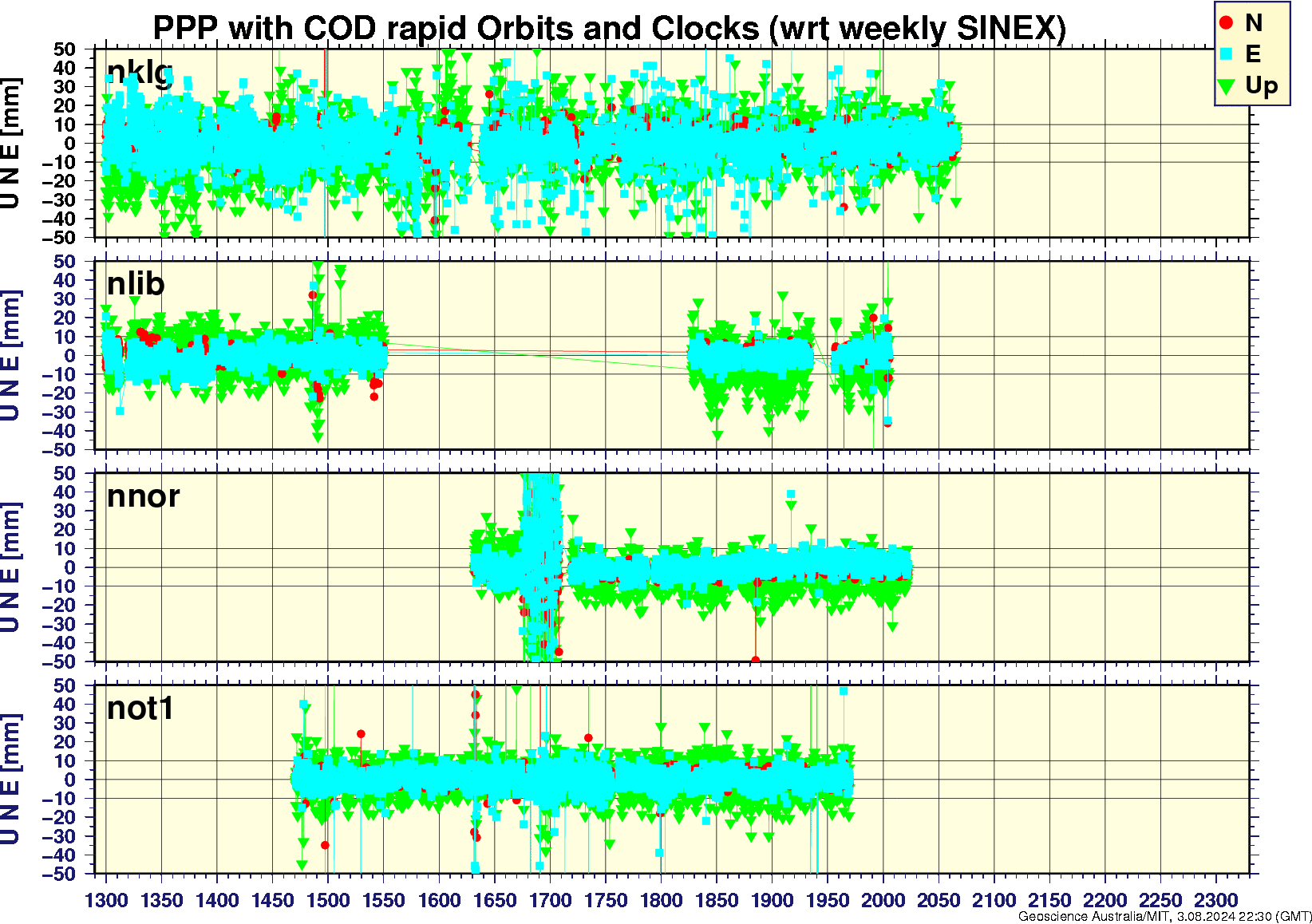Click the 2300 x-axis tick label
The width and height of the screenshot is (1312, 924).
[x=1215, y=900]
